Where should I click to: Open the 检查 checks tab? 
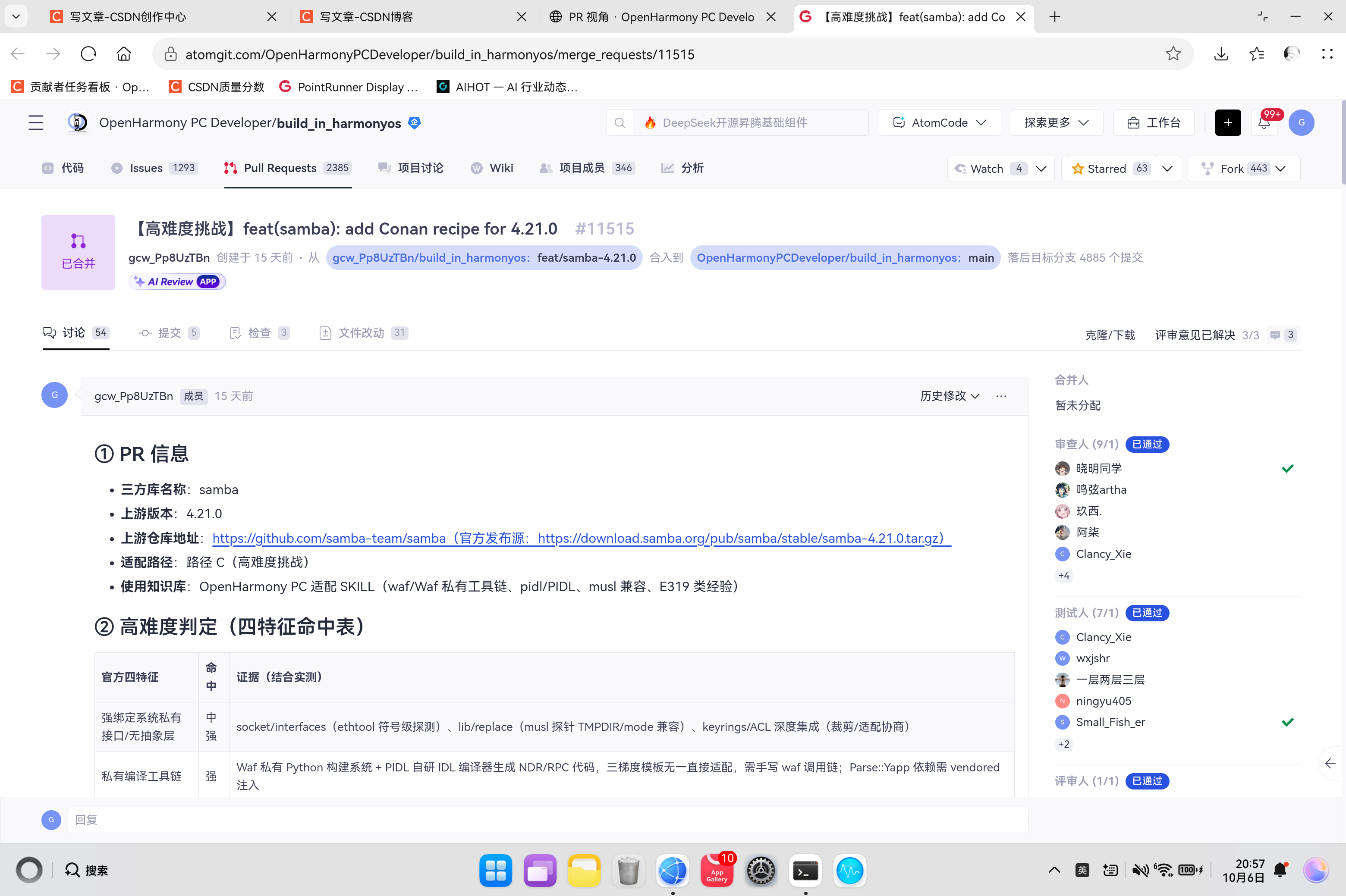click(259, 332)
